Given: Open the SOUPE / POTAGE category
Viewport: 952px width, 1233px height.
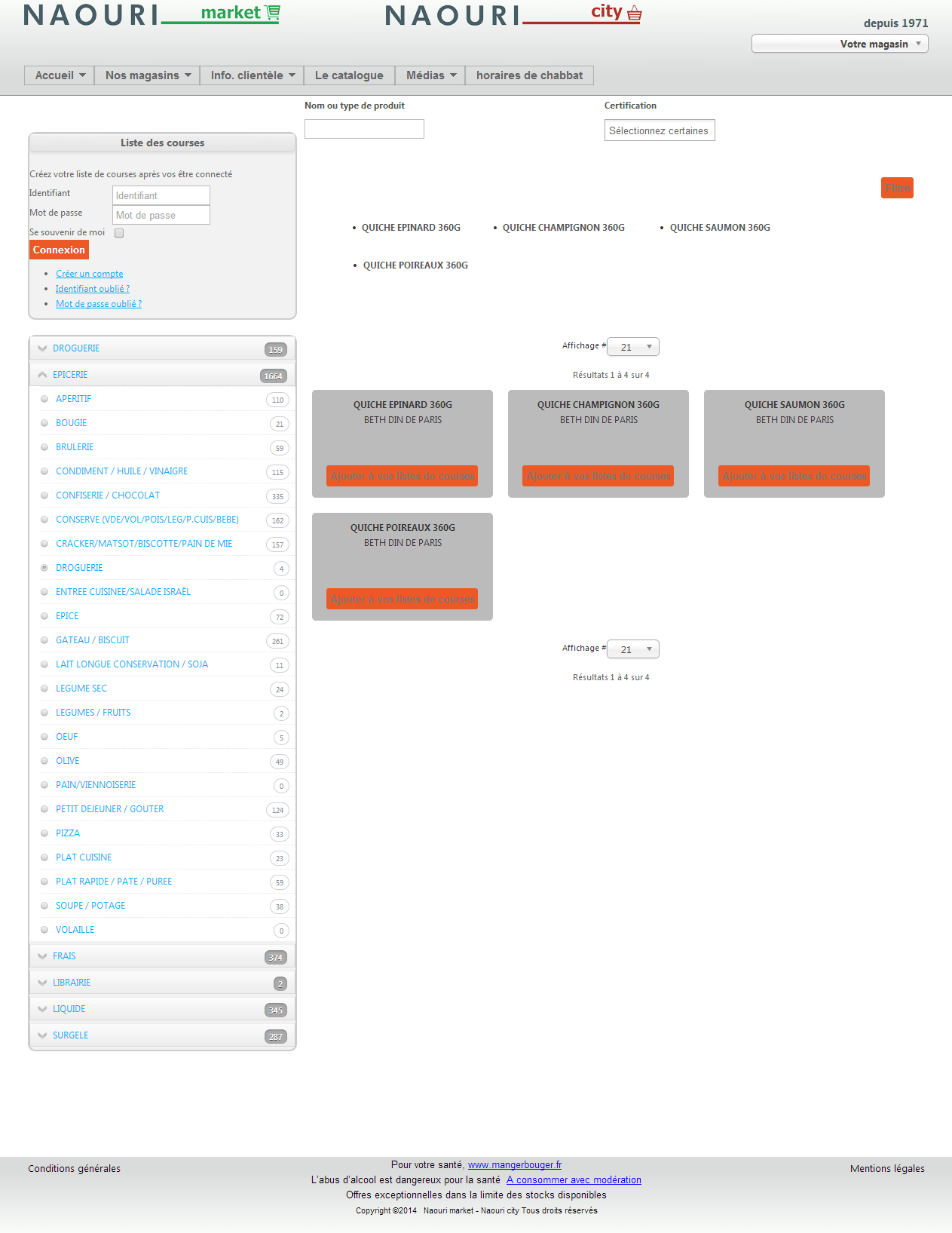Looking at the screenshot, I should [90, 906].
